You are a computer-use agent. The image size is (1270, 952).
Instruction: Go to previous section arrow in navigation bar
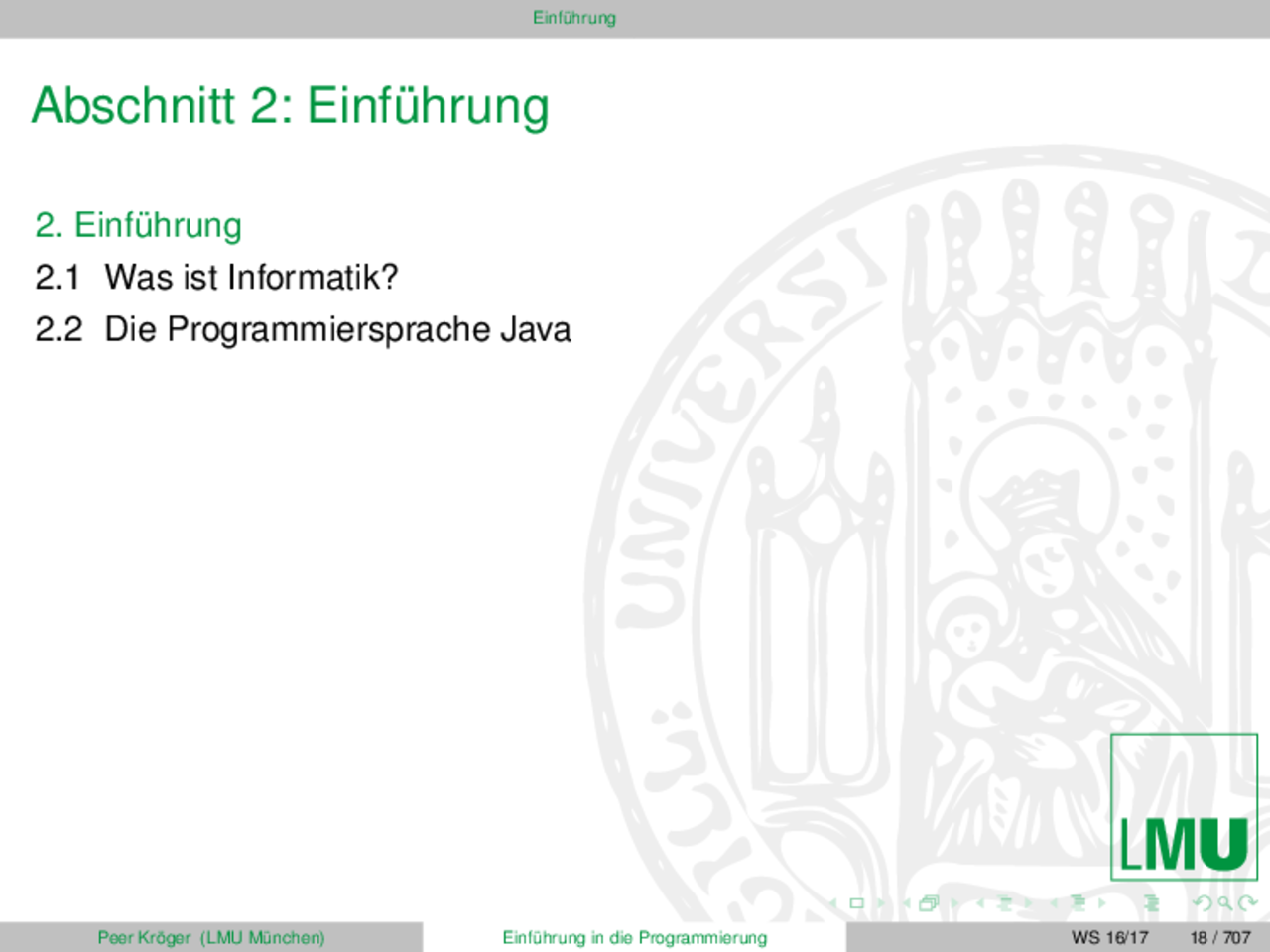coord(1054,903)
